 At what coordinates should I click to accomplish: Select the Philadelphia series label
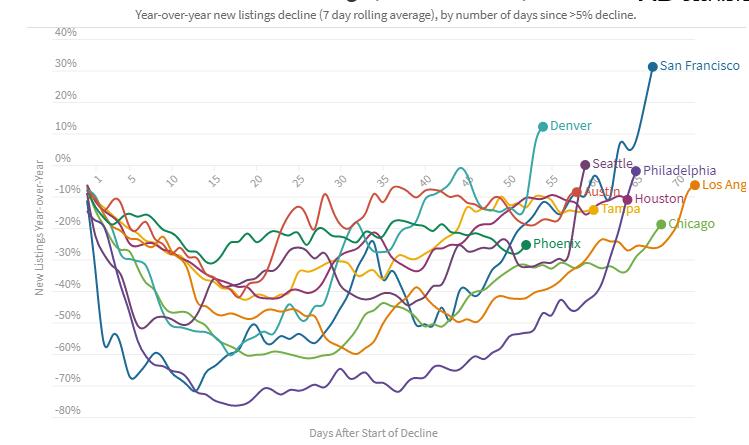coord(679,171)
